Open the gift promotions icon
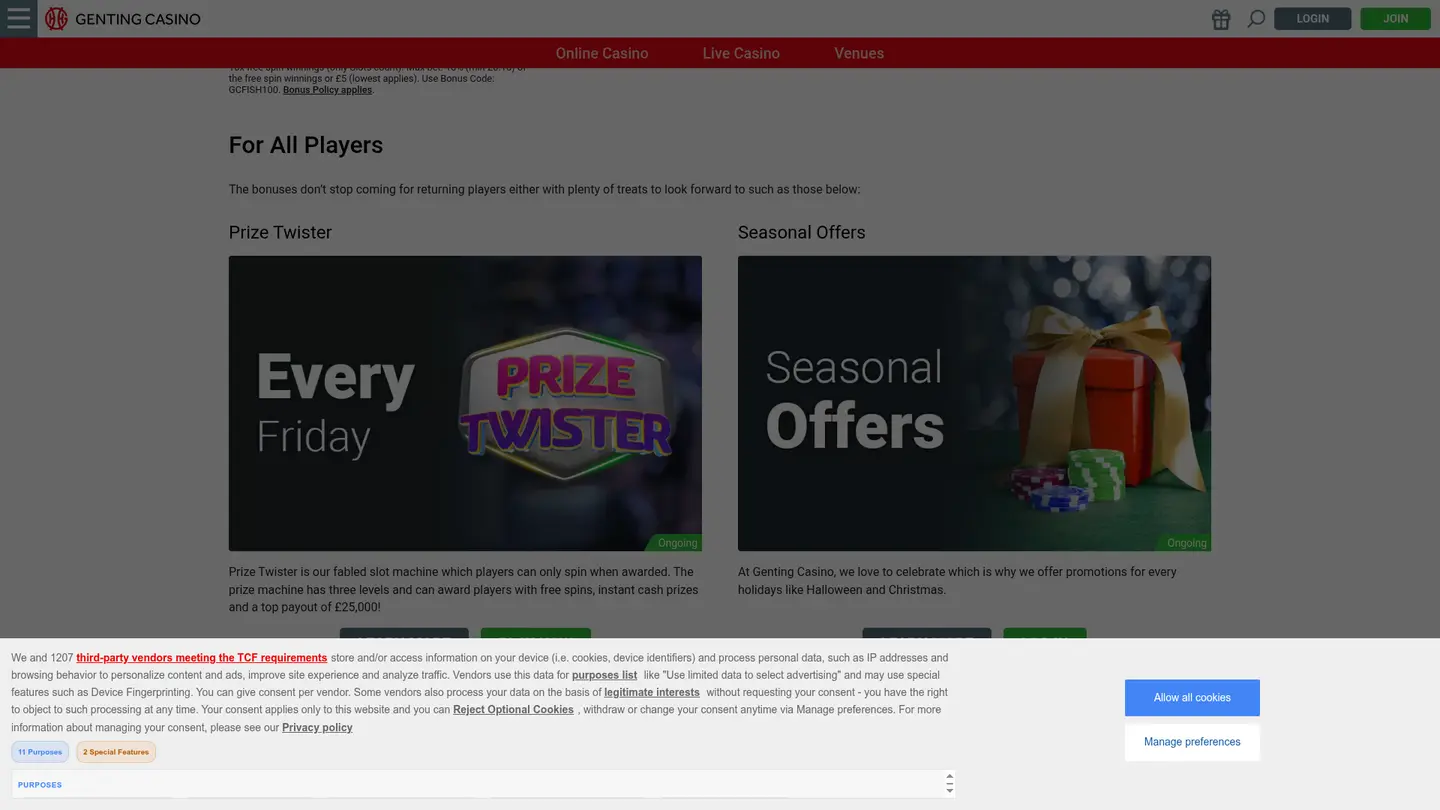 (x=1221, y=19)
